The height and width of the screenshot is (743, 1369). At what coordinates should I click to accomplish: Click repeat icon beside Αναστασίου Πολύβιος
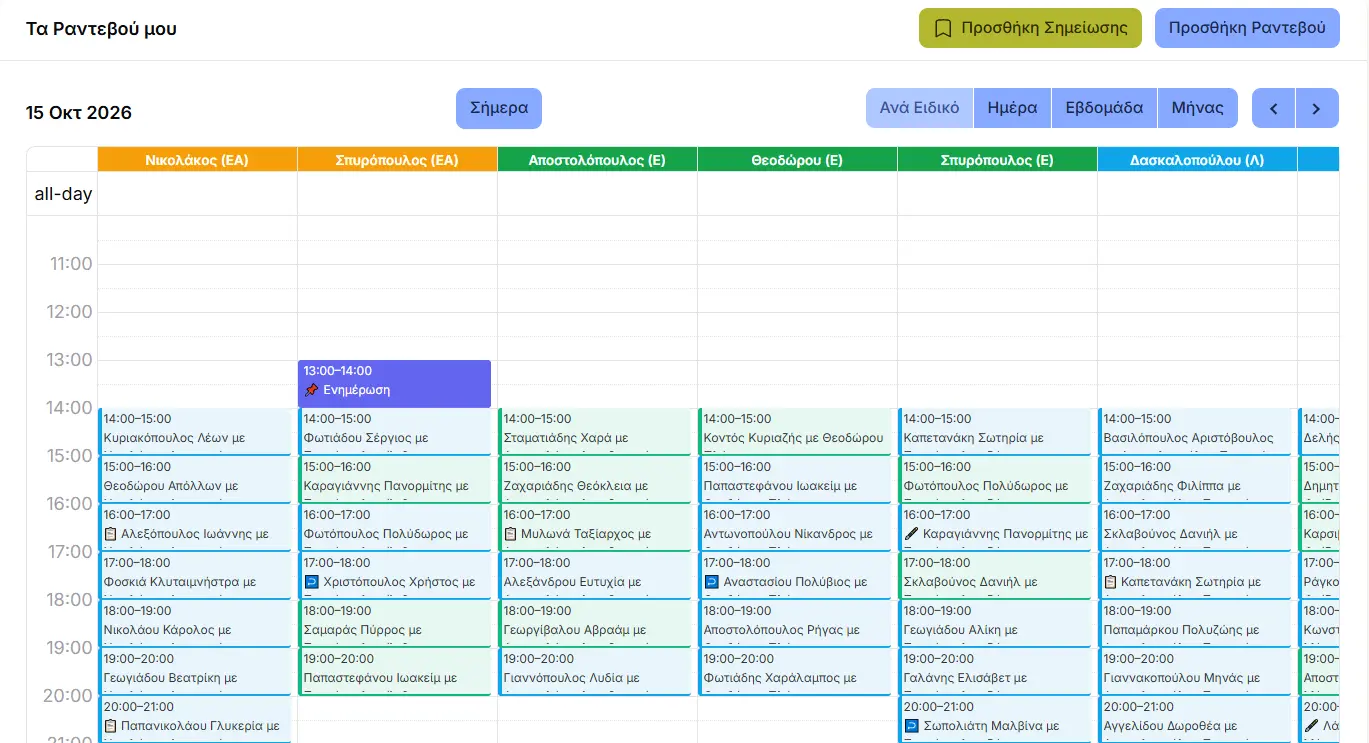pos(711,582)
